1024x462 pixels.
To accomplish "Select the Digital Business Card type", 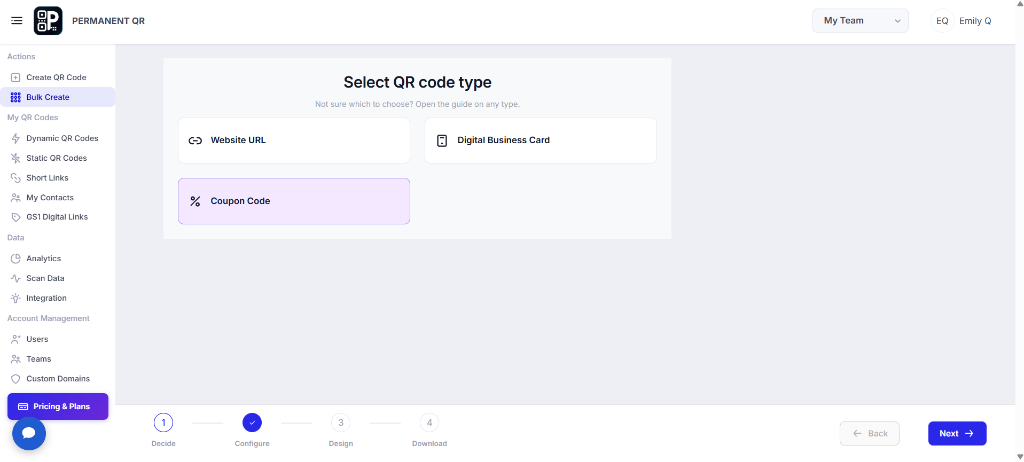I will [x=540, y=140].
